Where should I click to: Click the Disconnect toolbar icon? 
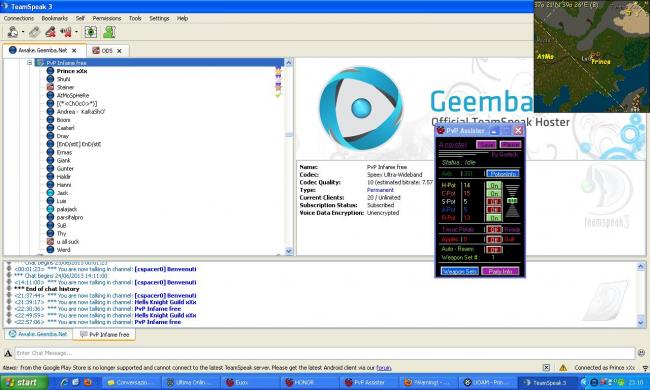point(34,32)
